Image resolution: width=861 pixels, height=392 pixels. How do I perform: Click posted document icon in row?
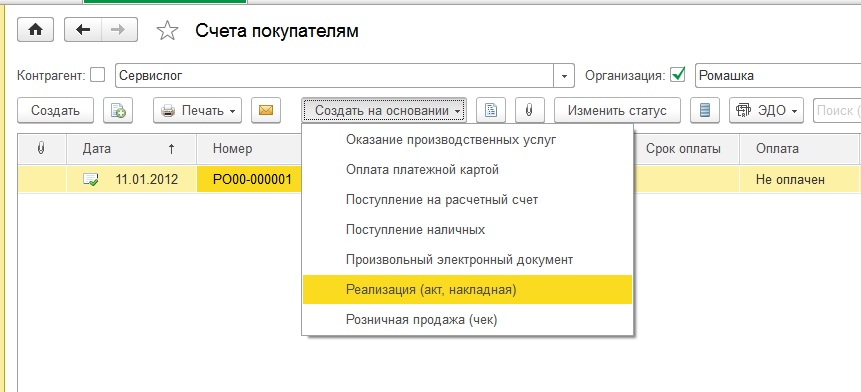(91, 180)
